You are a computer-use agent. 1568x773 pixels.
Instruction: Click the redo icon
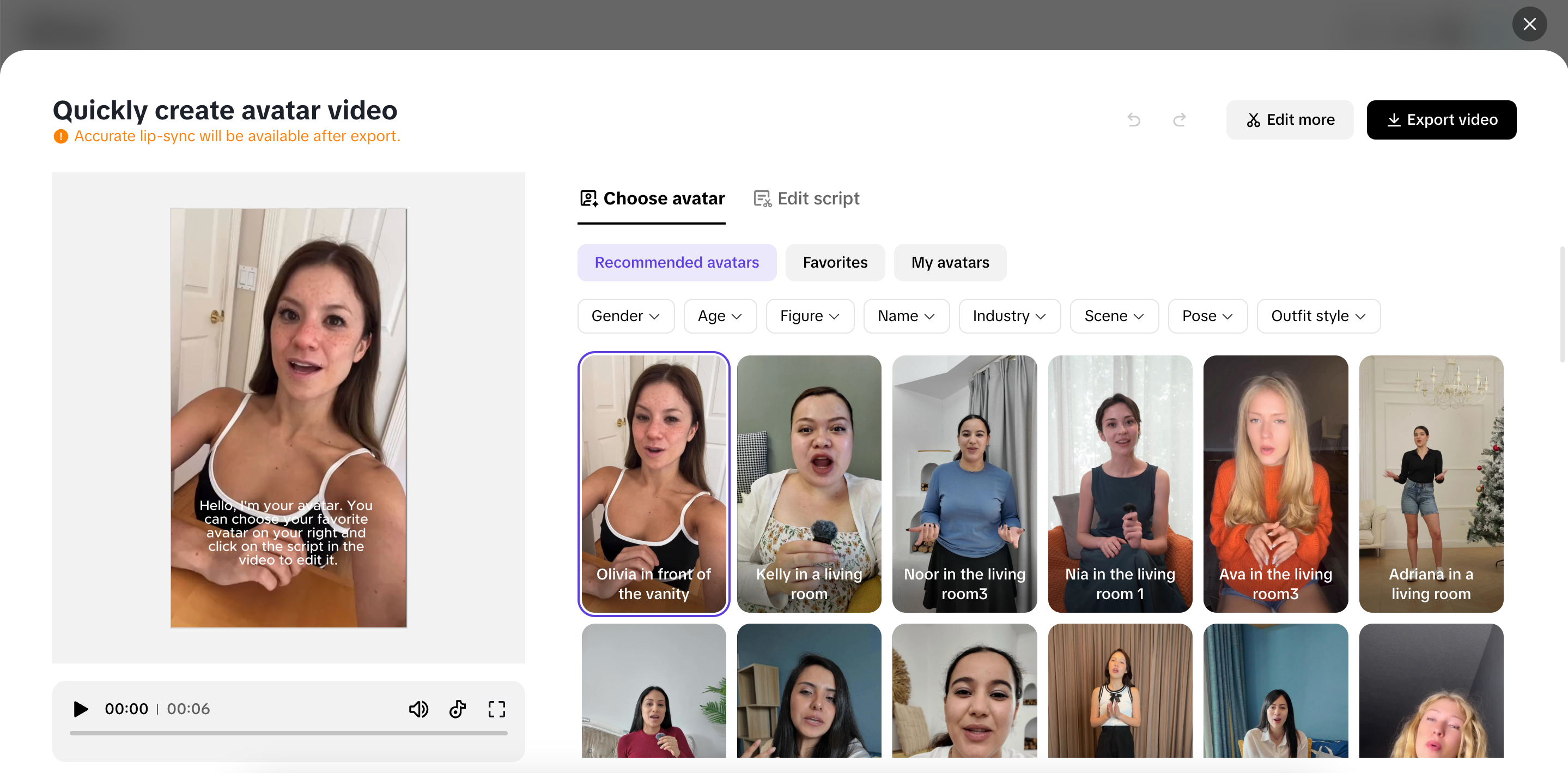click(1179, 119)
